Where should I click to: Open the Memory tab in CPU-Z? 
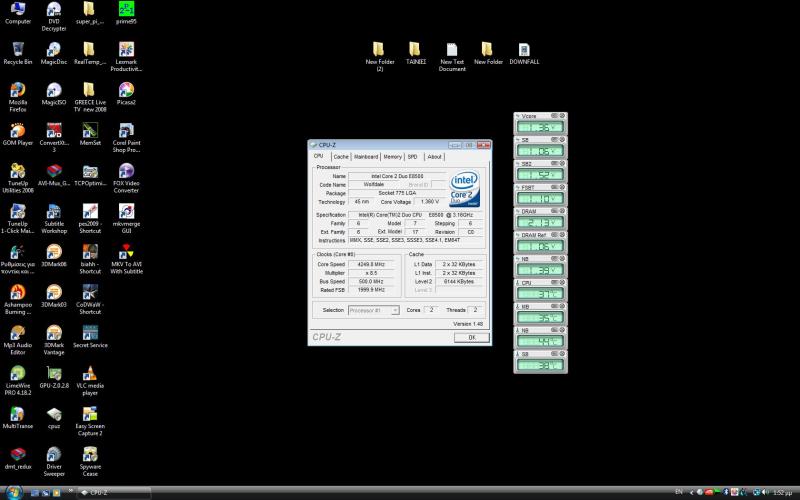(x=392, y=157)
